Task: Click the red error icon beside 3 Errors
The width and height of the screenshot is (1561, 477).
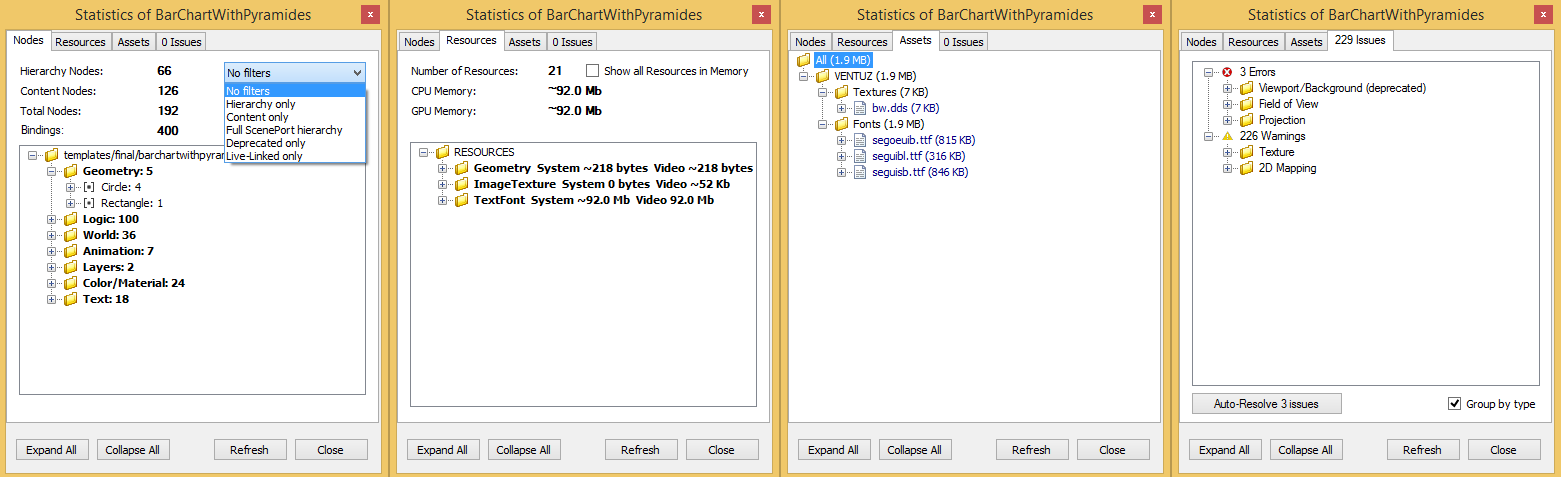Action: [1227, 72]
